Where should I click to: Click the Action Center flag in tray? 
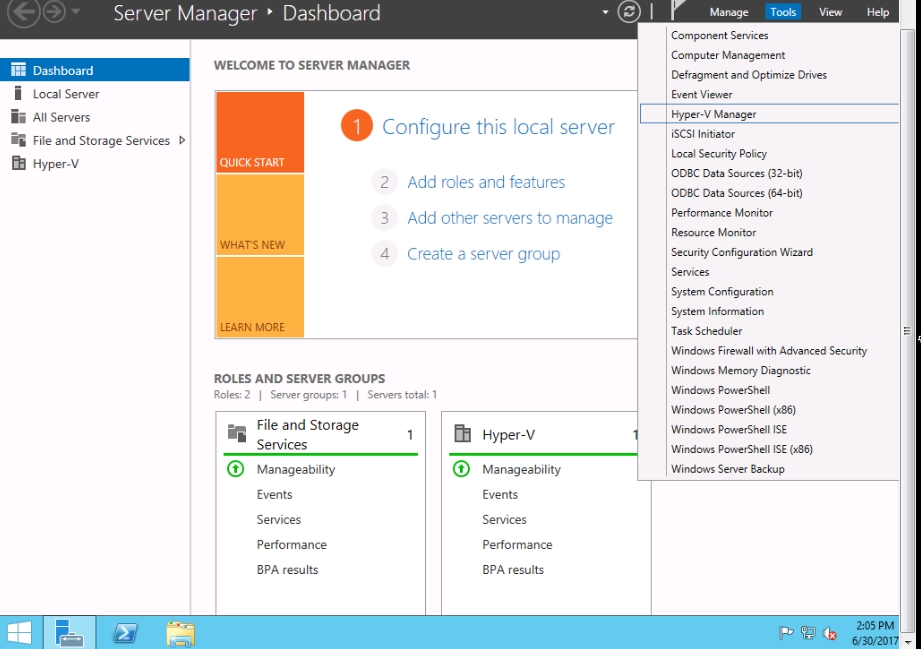785,633
